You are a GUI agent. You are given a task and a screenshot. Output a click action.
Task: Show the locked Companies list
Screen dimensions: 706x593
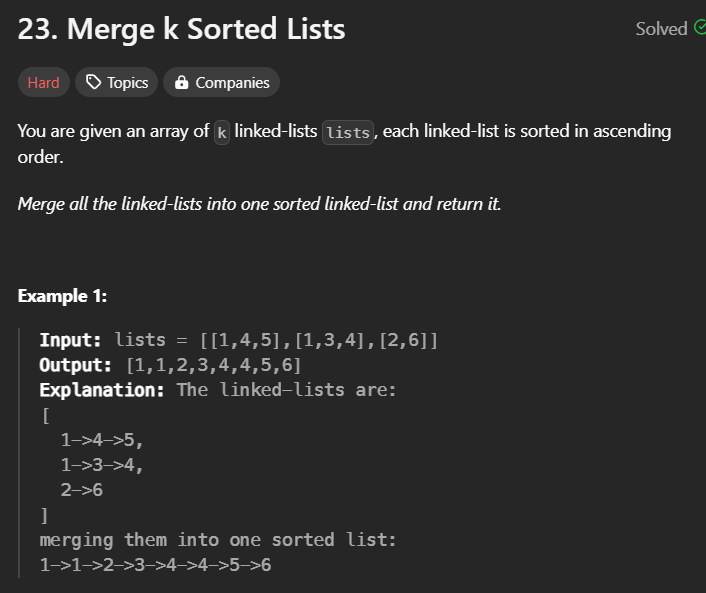click(221, 83)
